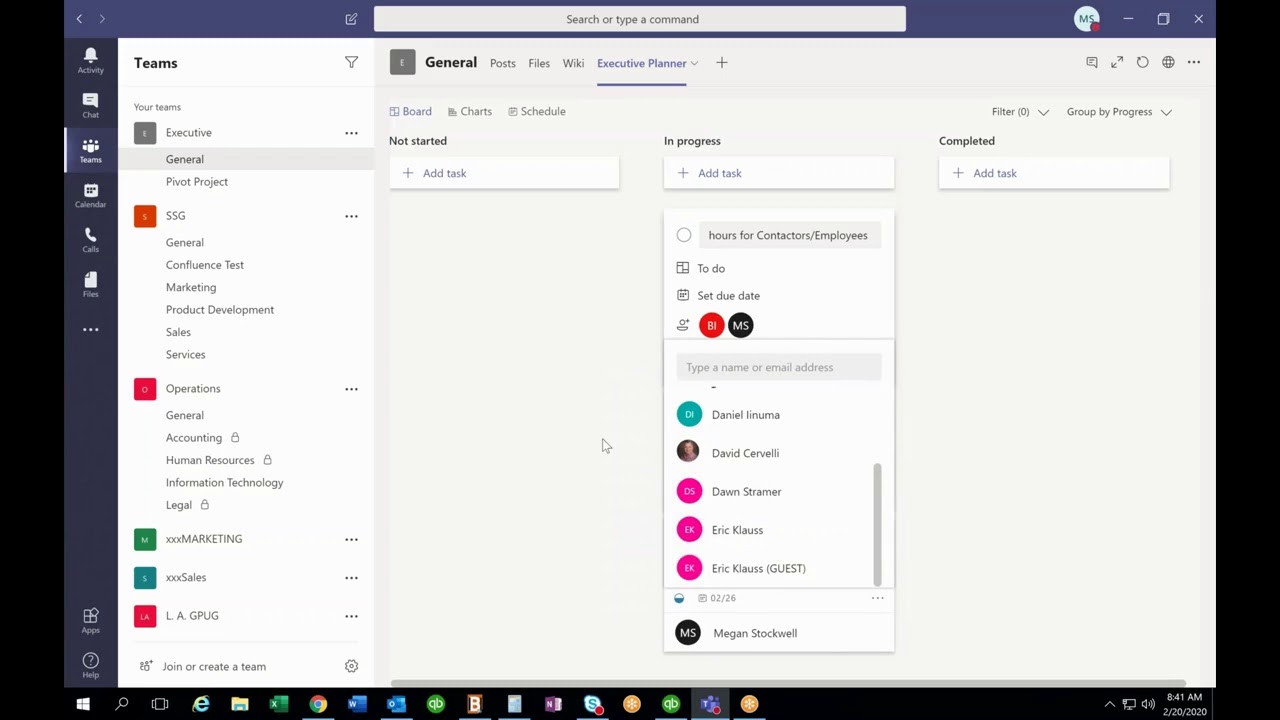The image size is (1280, 720).
Task: Switch to the Charts view
Action: click(x=470, y=111)
